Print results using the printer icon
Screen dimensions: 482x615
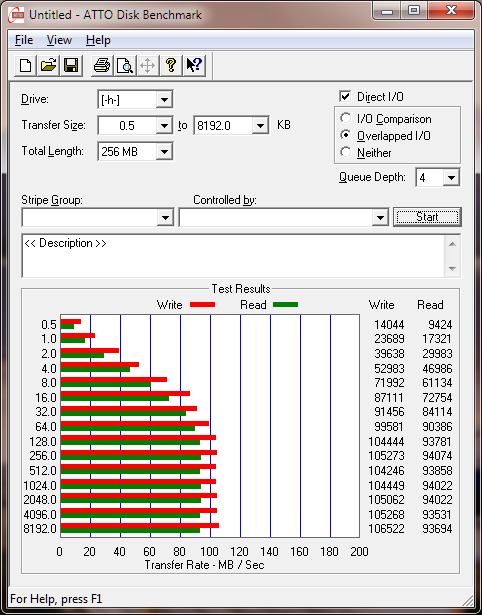point(102,65)
